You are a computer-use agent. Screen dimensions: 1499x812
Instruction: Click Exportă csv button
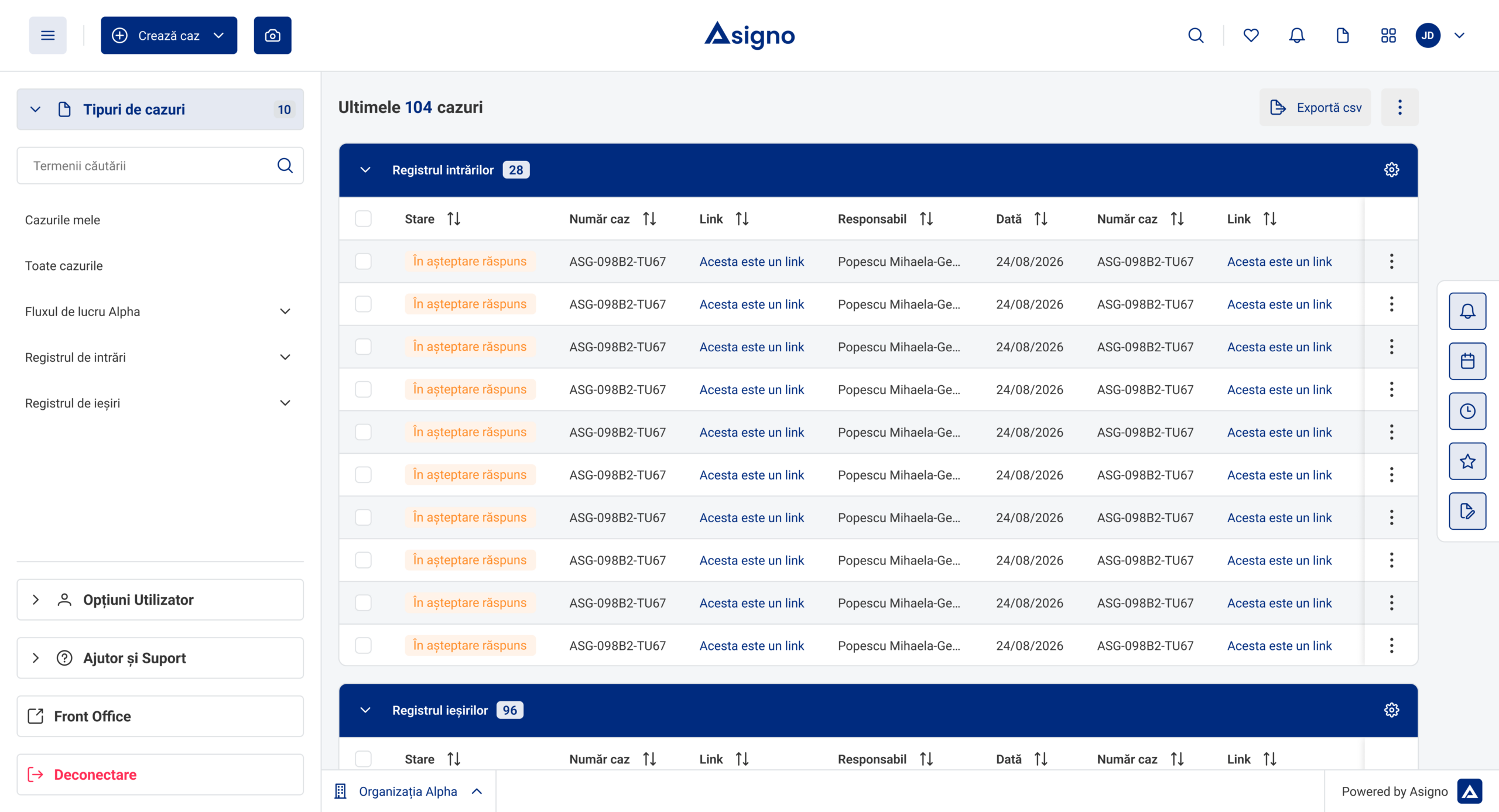coord(1315,107)
